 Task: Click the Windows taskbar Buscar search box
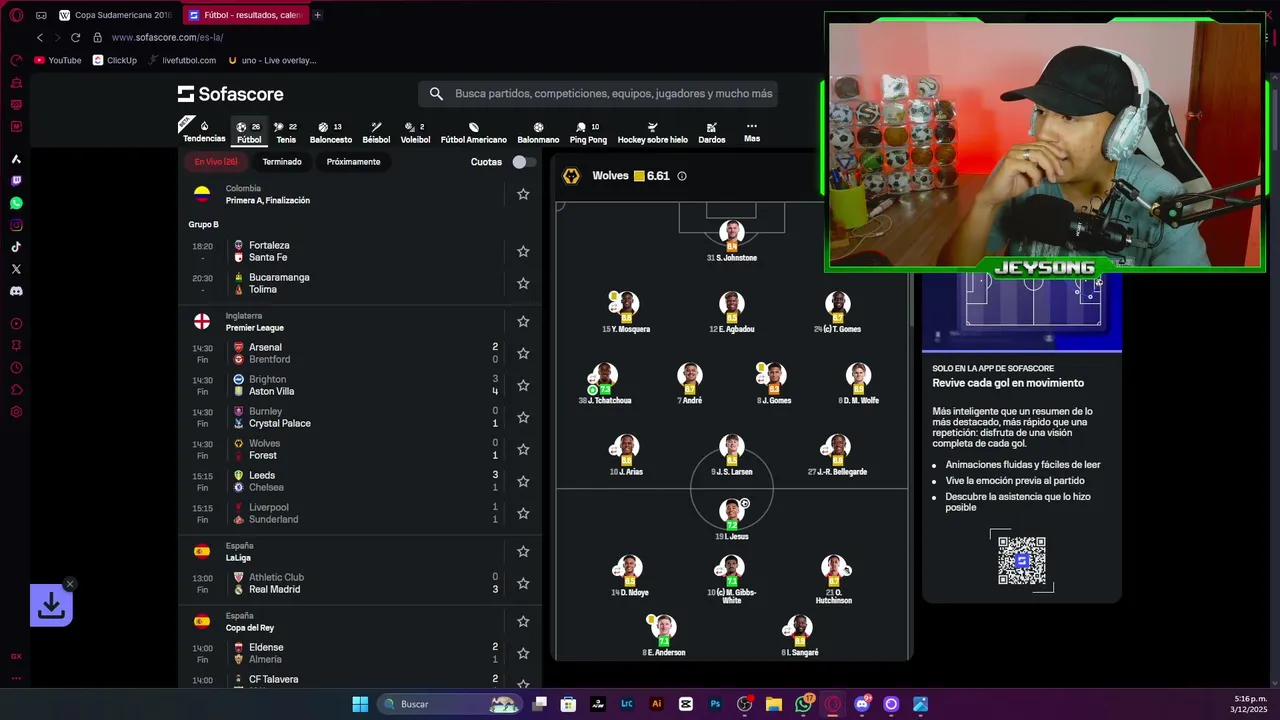click(x=450, y=704)
